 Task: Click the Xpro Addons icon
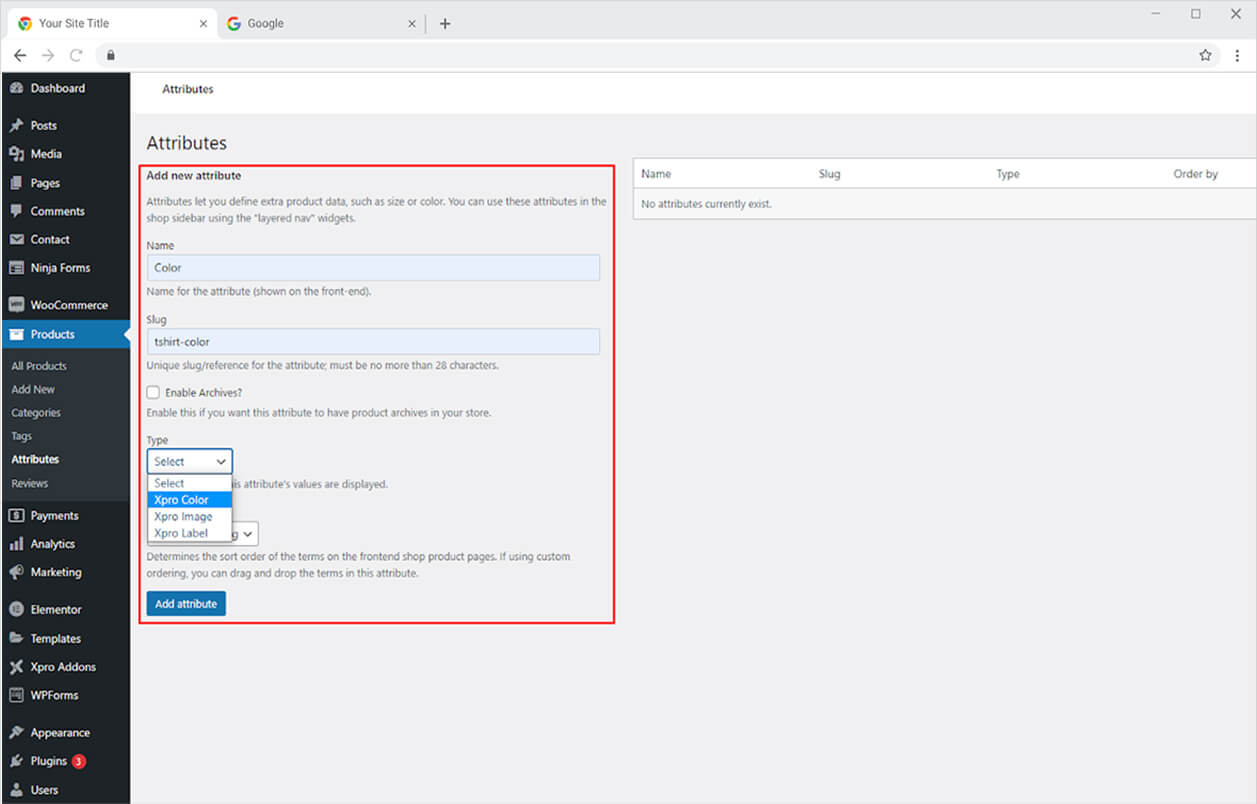[x=16, y=667]
